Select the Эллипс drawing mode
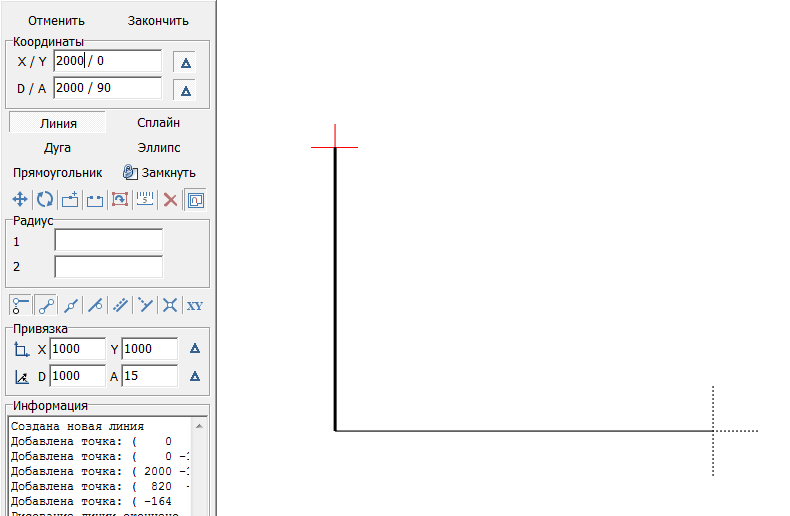Screen dimensions: 790x516 (159, 148)
